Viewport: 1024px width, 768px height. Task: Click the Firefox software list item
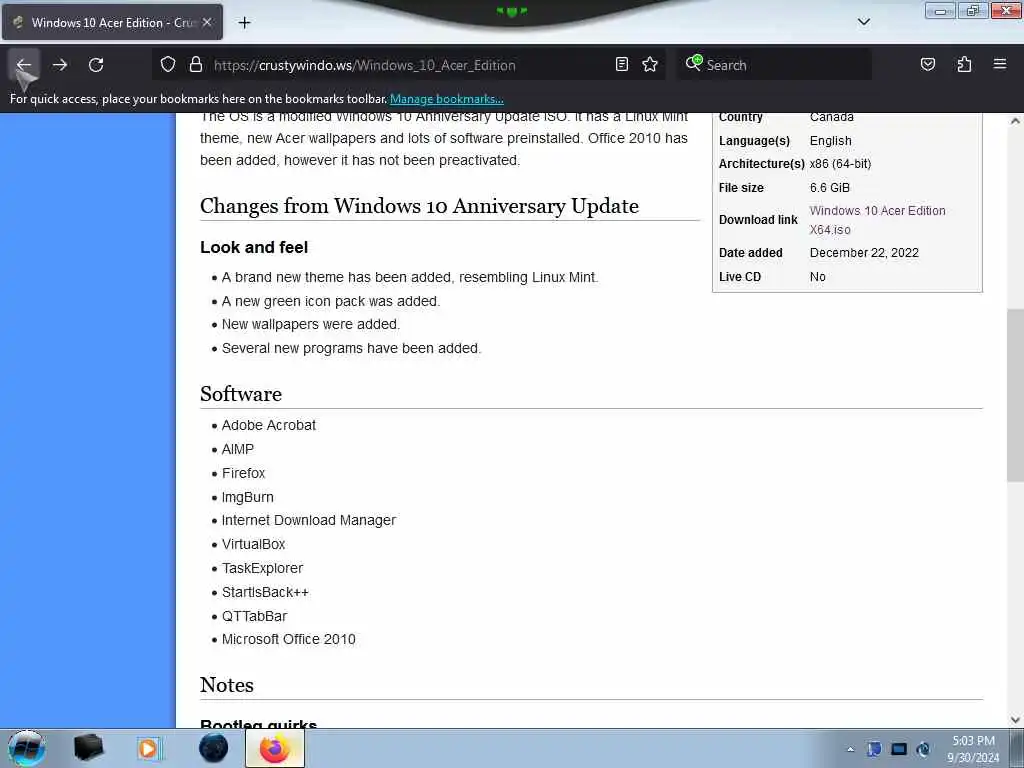[x=244, y=473]
